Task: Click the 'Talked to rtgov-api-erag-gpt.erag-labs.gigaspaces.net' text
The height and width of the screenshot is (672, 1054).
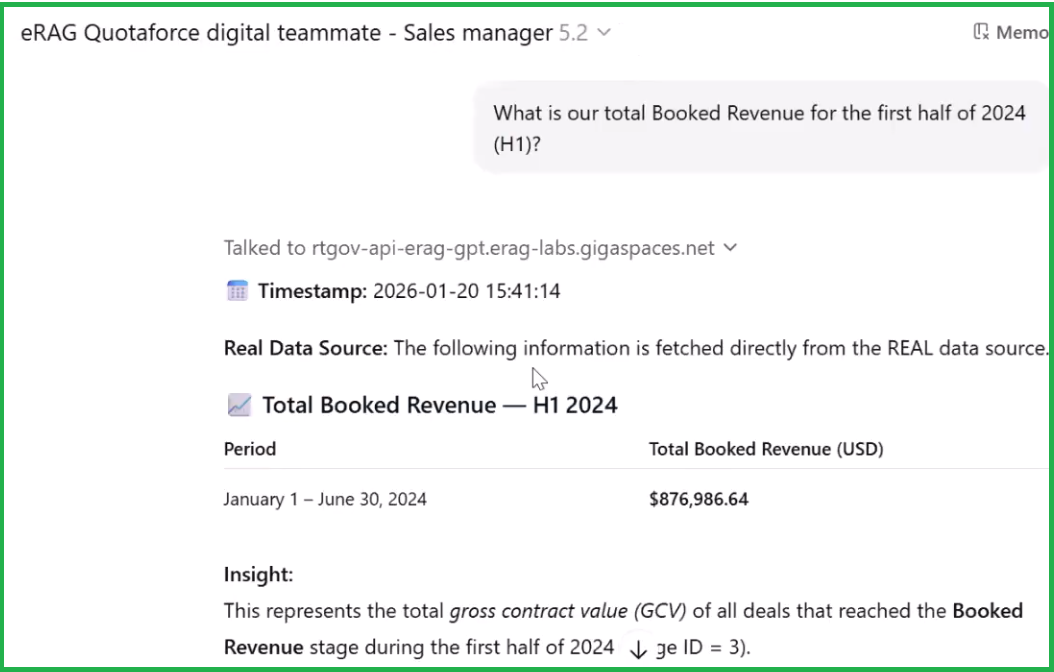Action: point(469,248)
